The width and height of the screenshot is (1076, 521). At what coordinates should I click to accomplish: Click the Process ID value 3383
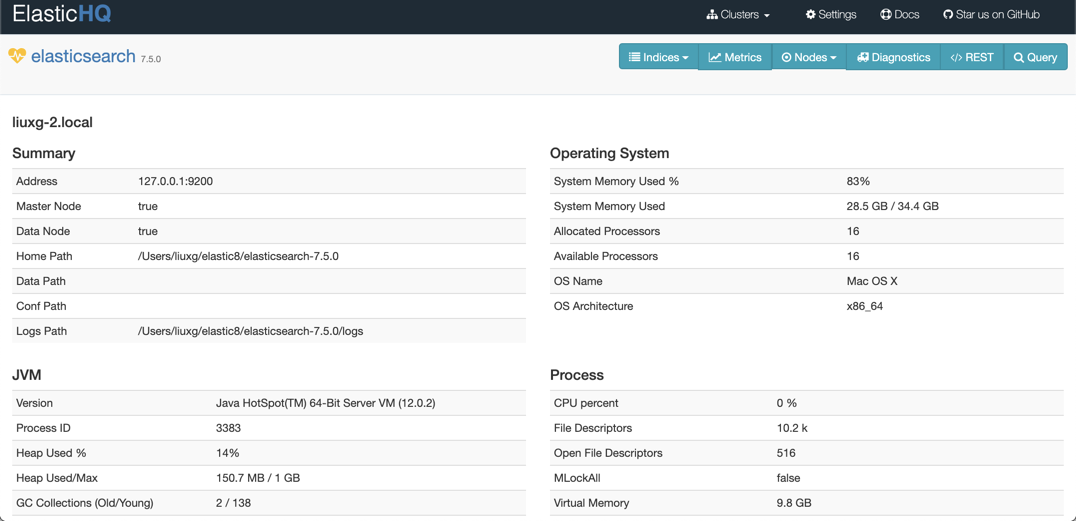[x=228, y=428]
